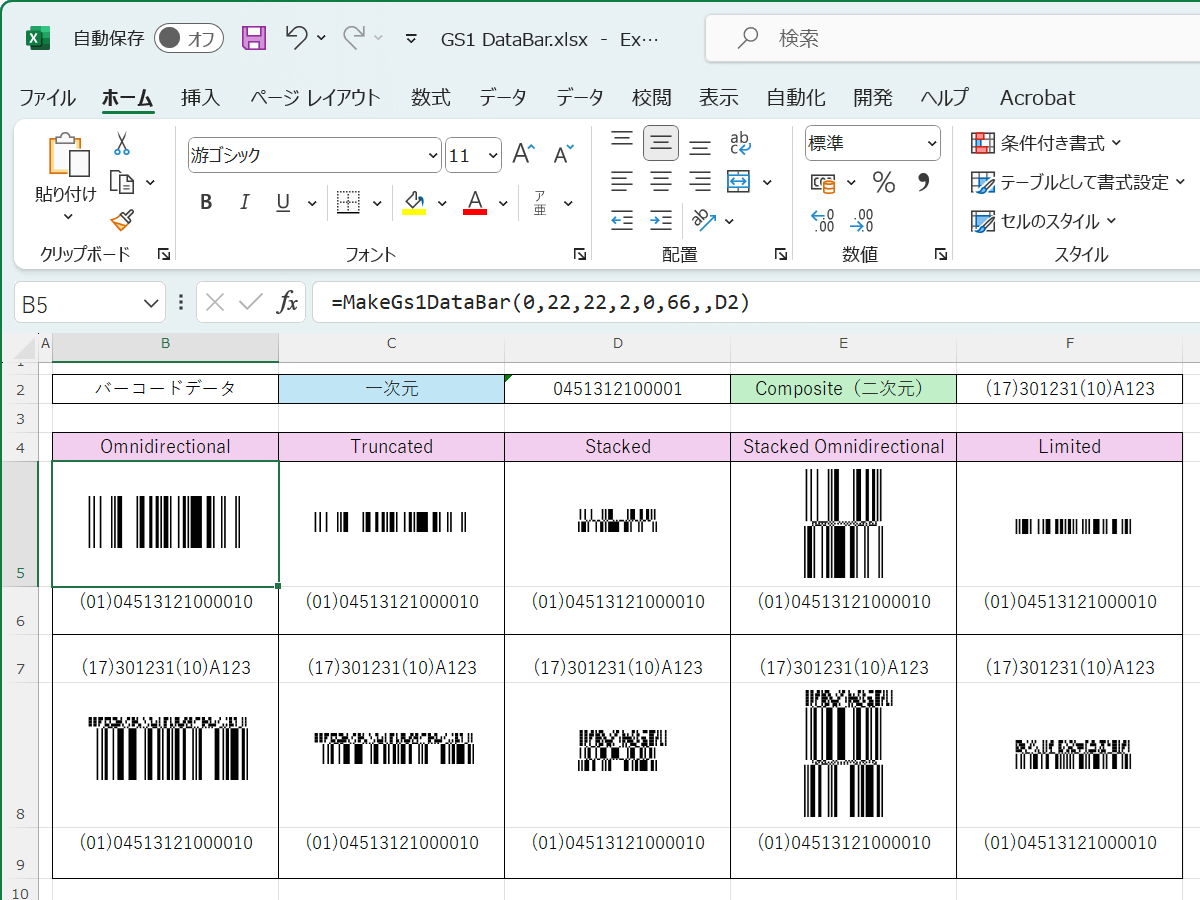Open the ページ レイアウト tab
The width and height of the screenshot is (1200, 900).
point(315,97)
